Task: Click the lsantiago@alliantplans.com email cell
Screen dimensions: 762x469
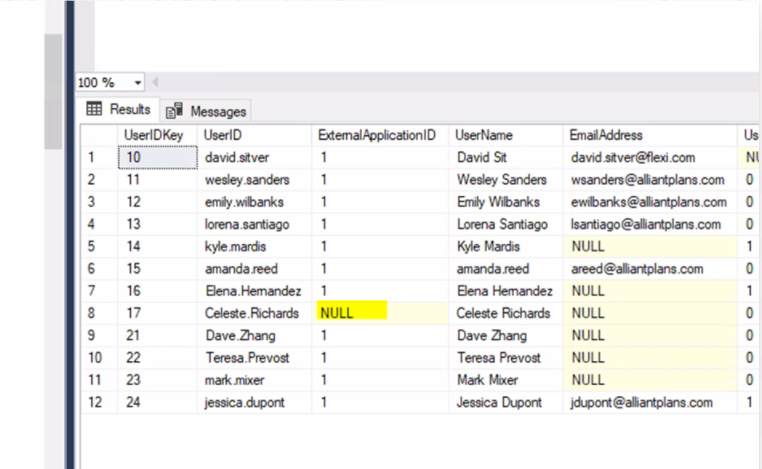Action: click(x=650, y=225)
